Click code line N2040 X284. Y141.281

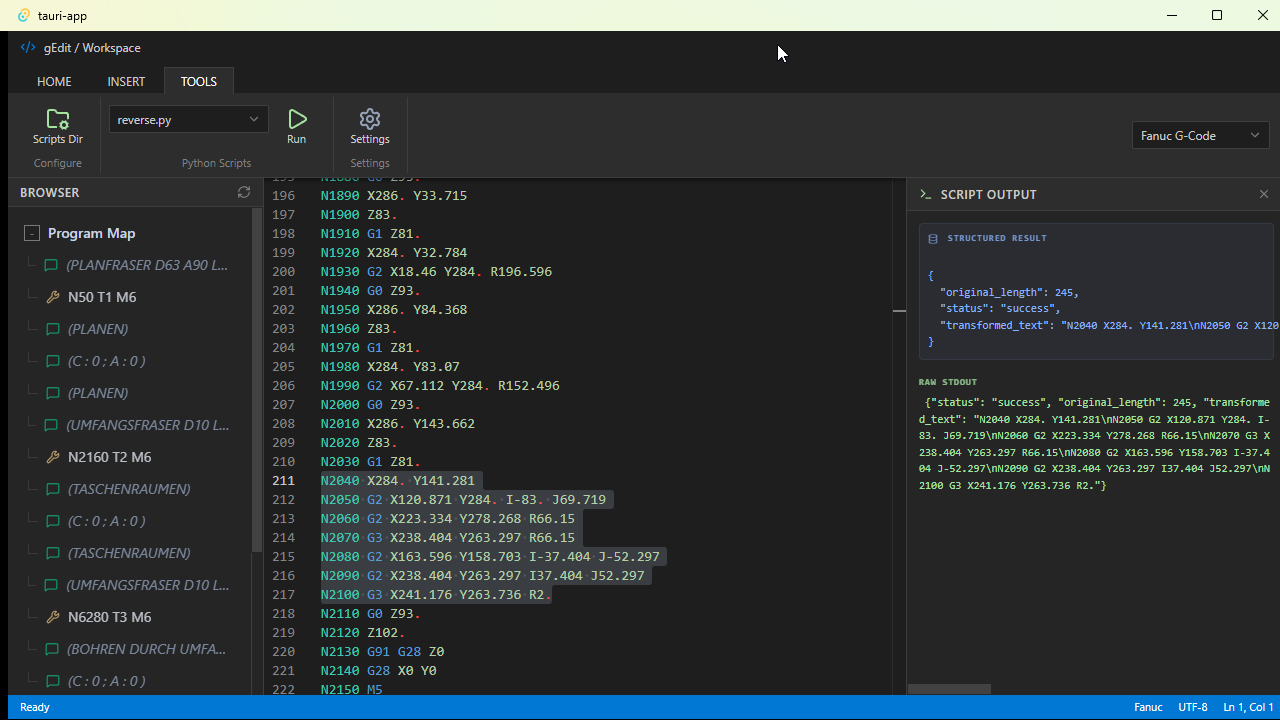click(x=398, y=480)
